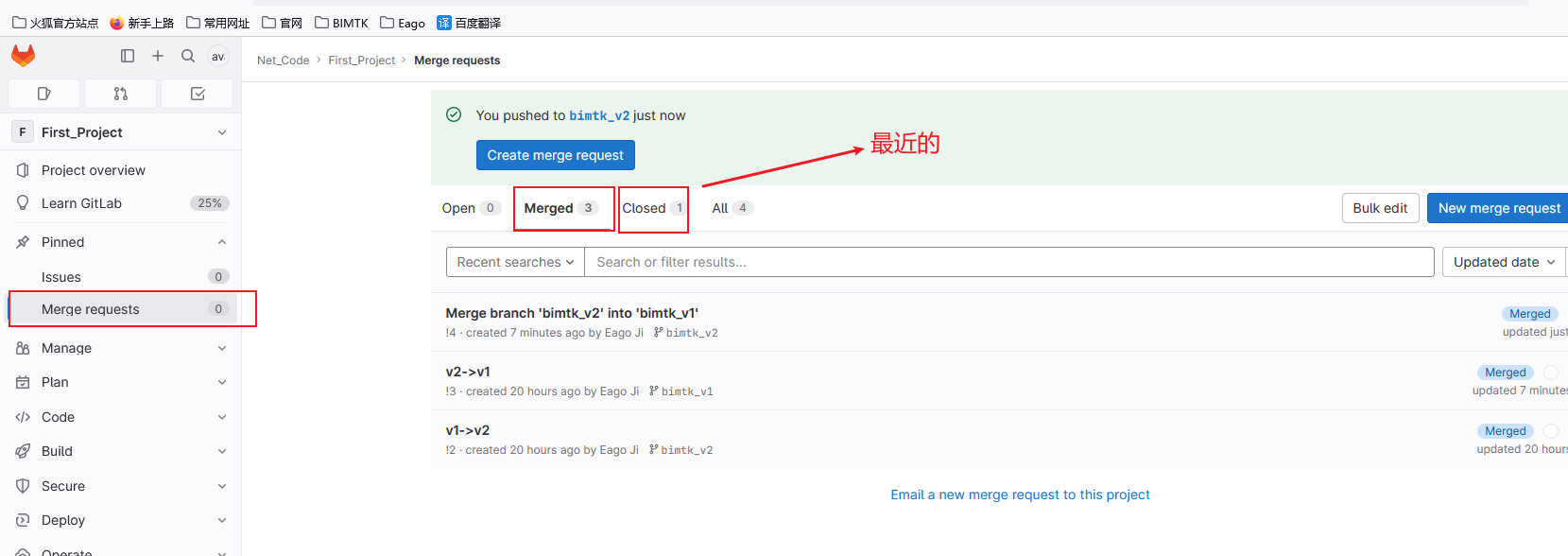Screen dimensions: 1568x556
Task: Open the to-do list icon
Action: [198, 94]
